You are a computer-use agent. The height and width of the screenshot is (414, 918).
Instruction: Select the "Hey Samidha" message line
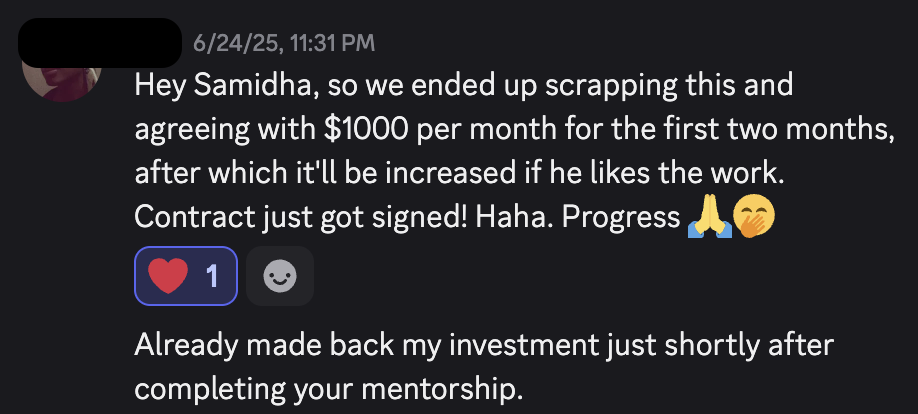pyautogui.click(x=464, y=85)
